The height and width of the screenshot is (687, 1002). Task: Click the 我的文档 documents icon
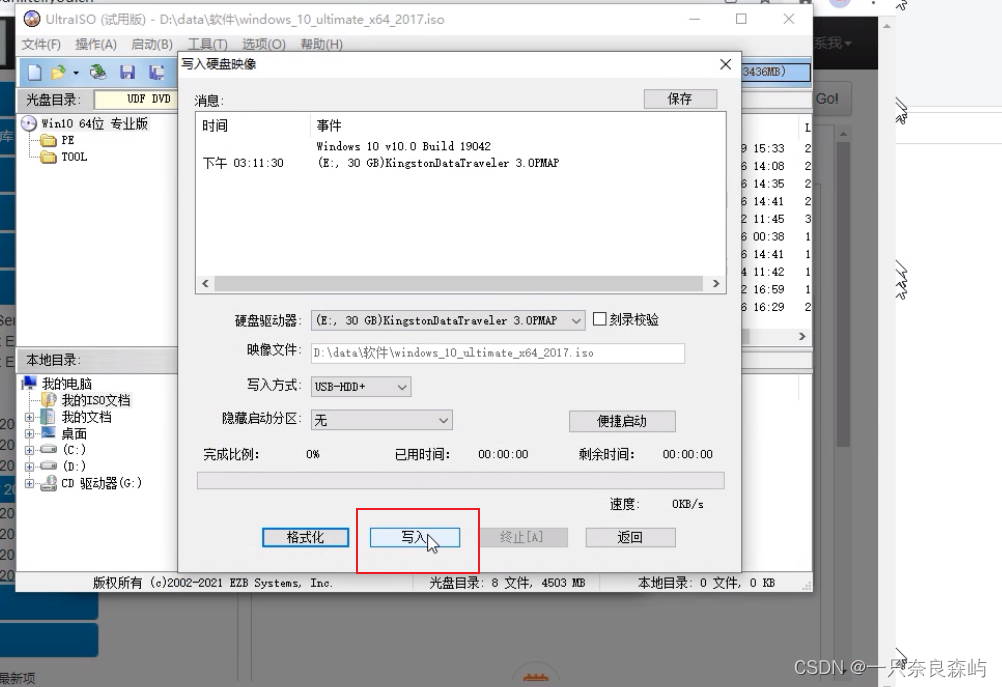click(x=48, y=417)
